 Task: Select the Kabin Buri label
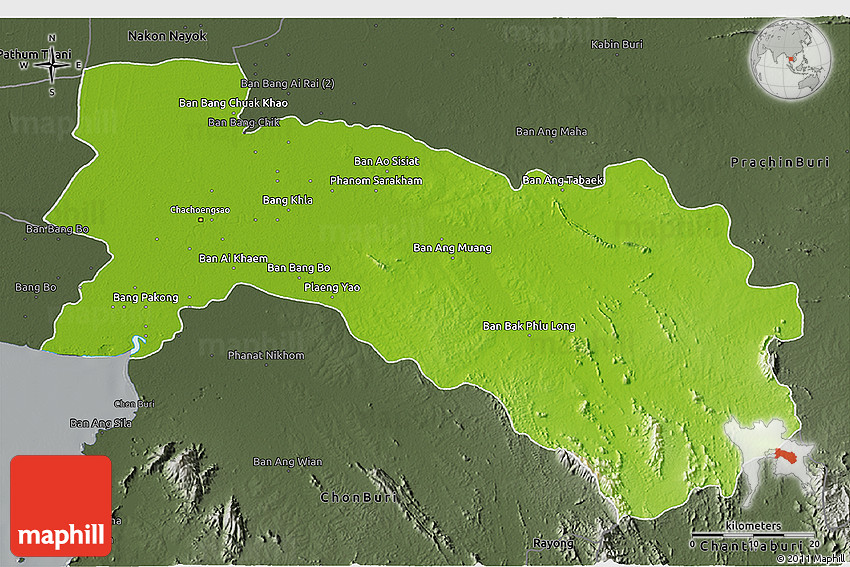(x=617, y=45)
